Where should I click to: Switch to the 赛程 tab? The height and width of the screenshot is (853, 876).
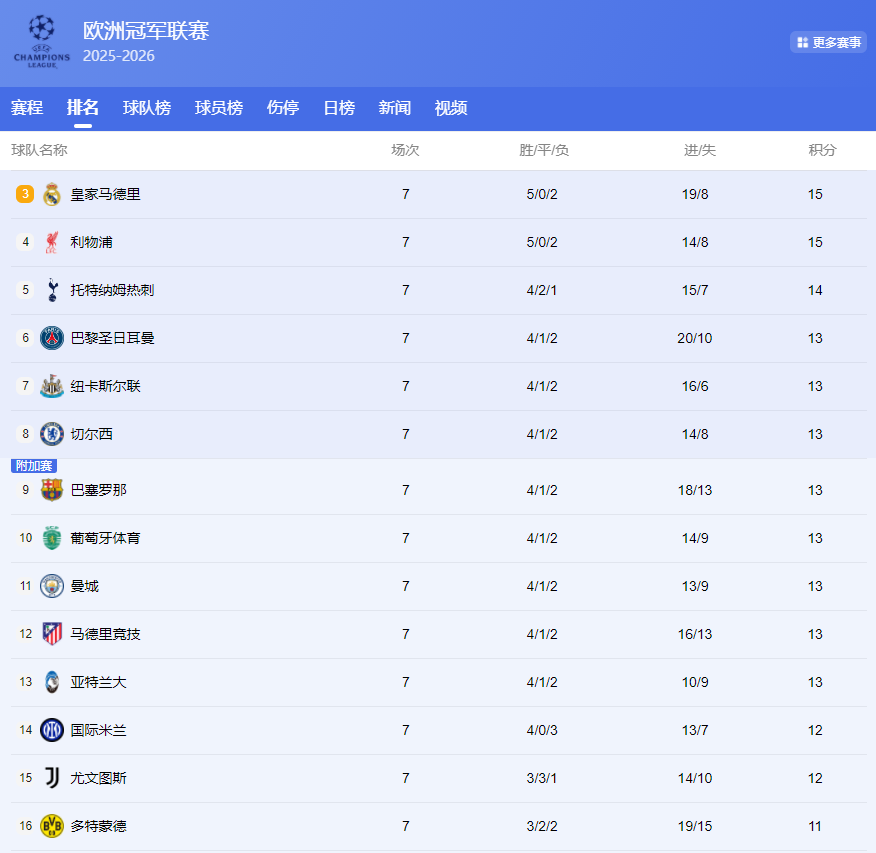(27, 107)
